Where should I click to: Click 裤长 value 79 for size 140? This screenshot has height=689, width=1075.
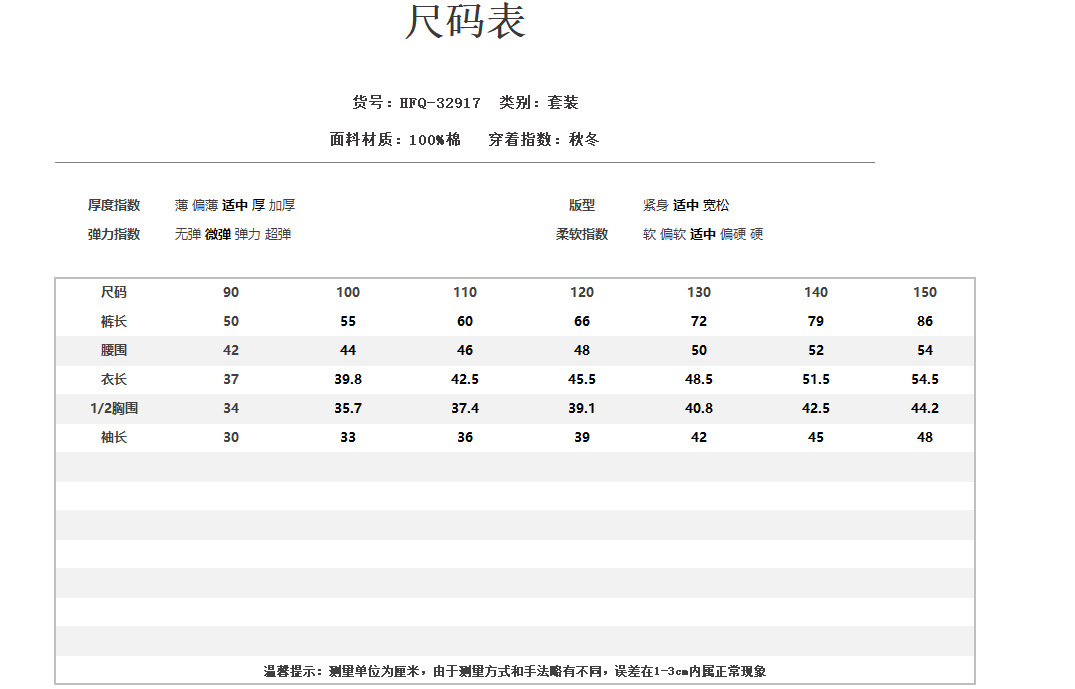tap(816, 321)
